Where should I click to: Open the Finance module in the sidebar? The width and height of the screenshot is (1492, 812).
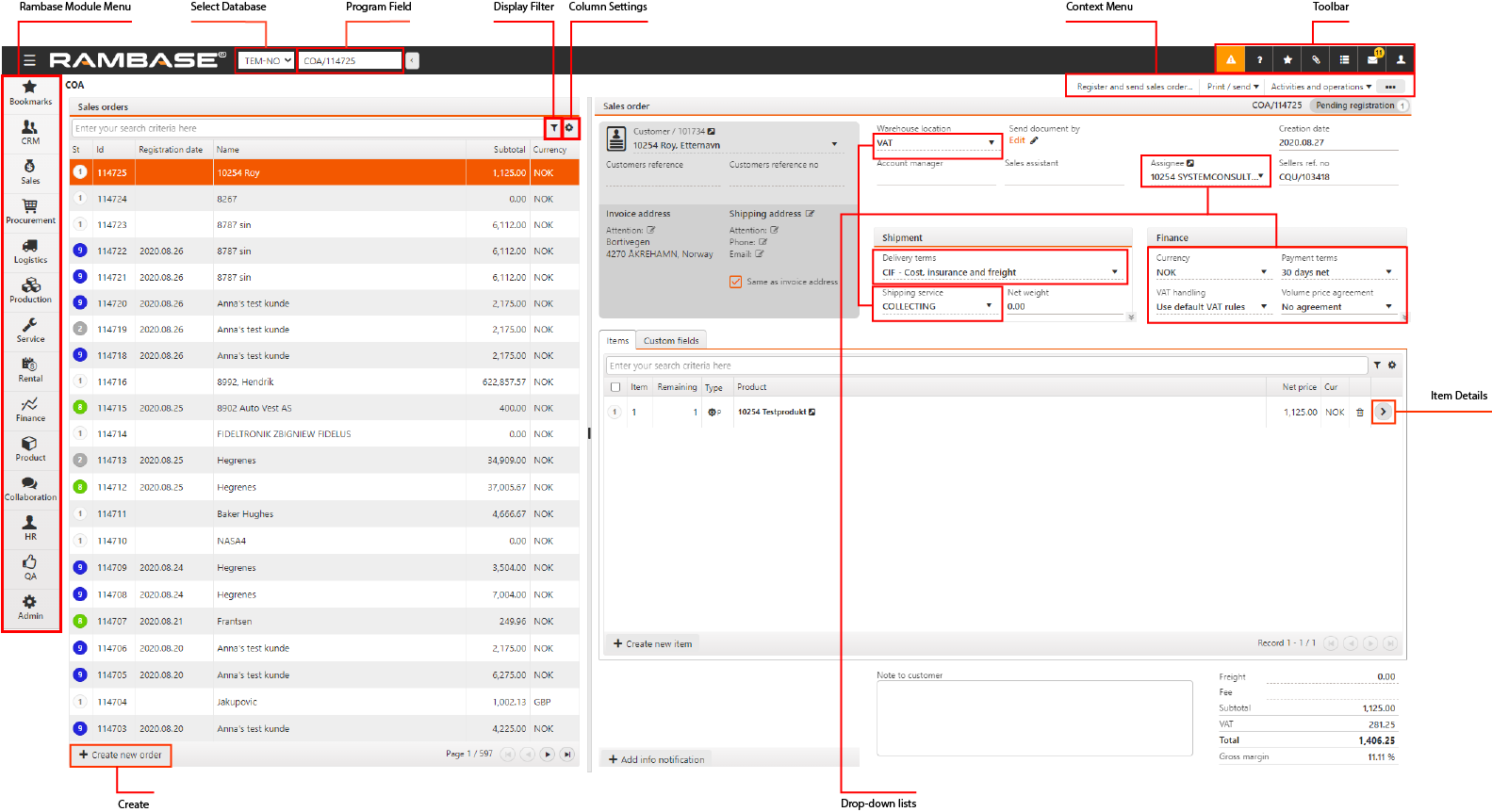tap(30, 409)
